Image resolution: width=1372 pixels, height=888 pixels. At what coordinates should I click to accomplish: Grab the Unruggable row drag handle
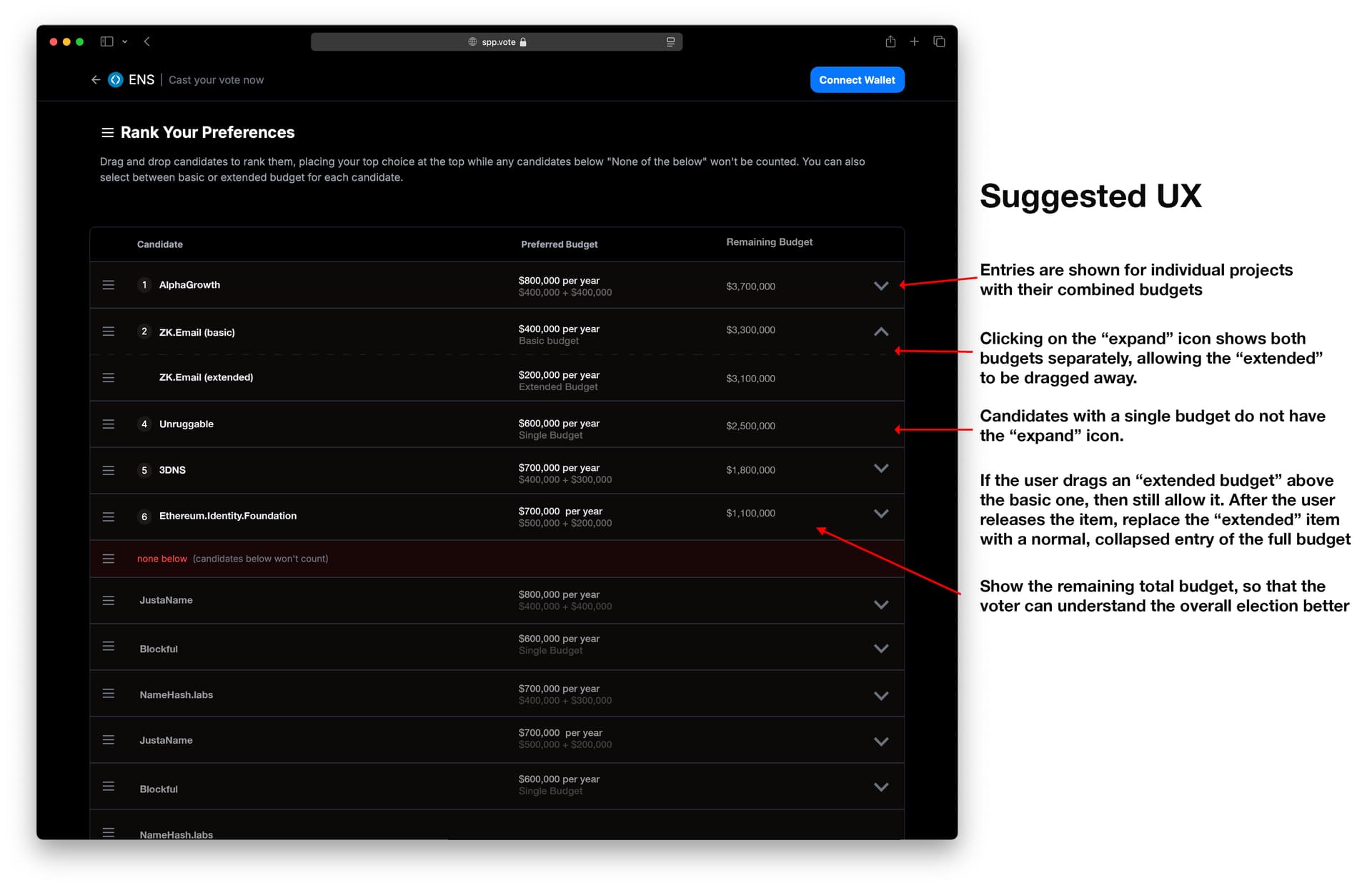109,424
